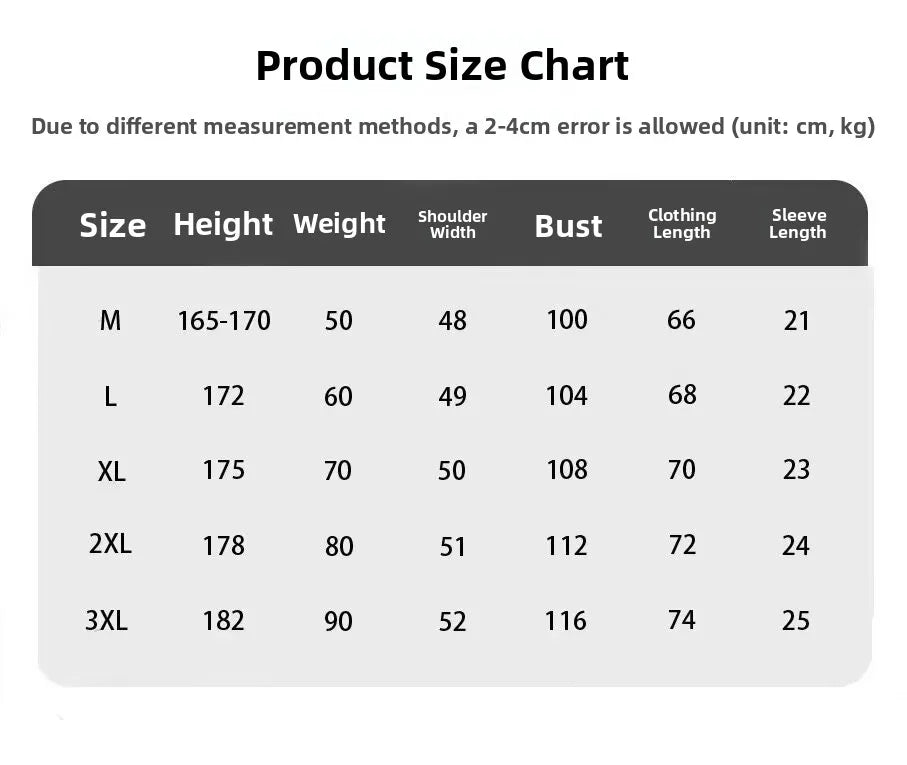
Task: Click the XL size row label
Action: pyautogui.click(x=111, y=471)
